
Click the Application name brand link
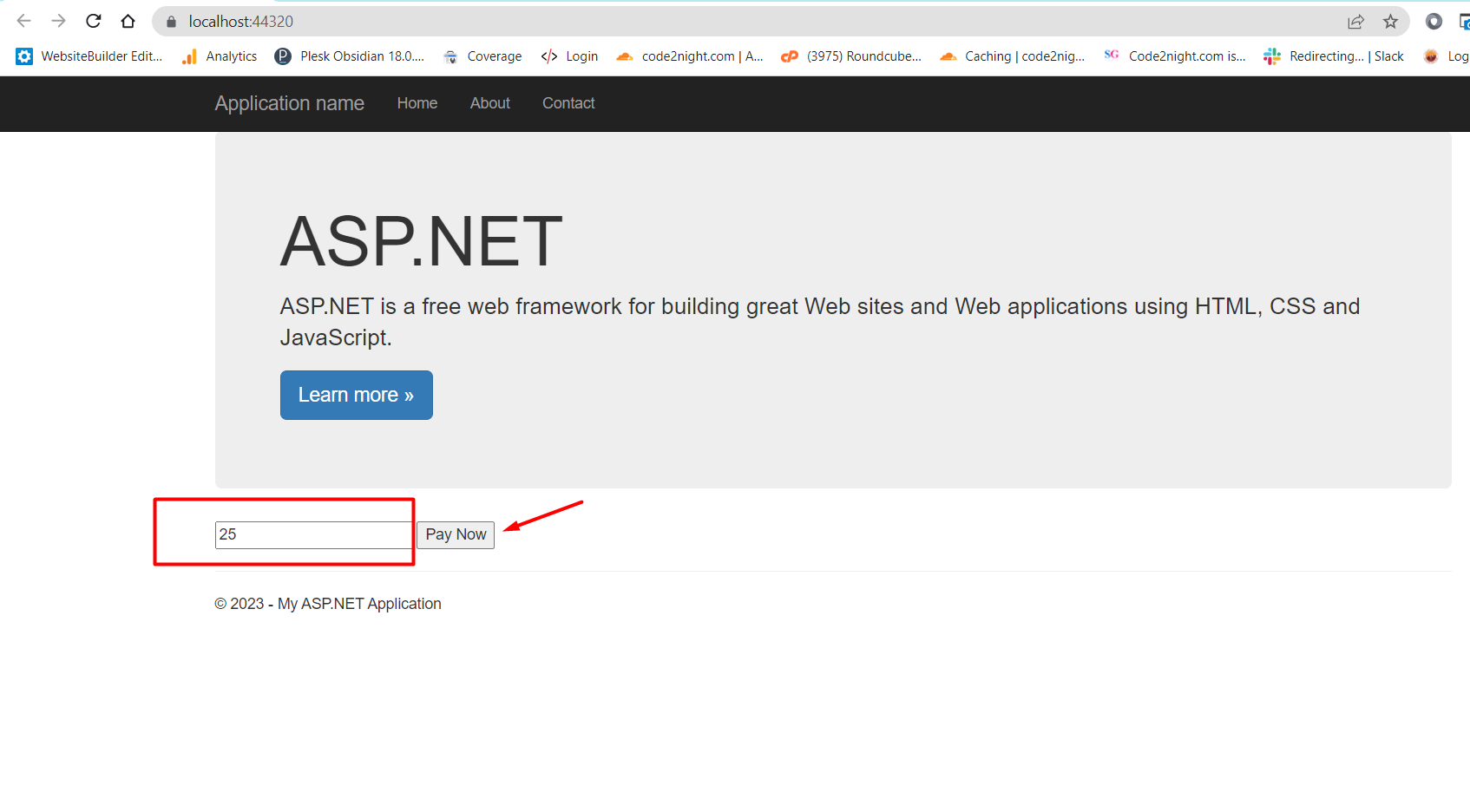pyautogui.click(x=290, y=103)
